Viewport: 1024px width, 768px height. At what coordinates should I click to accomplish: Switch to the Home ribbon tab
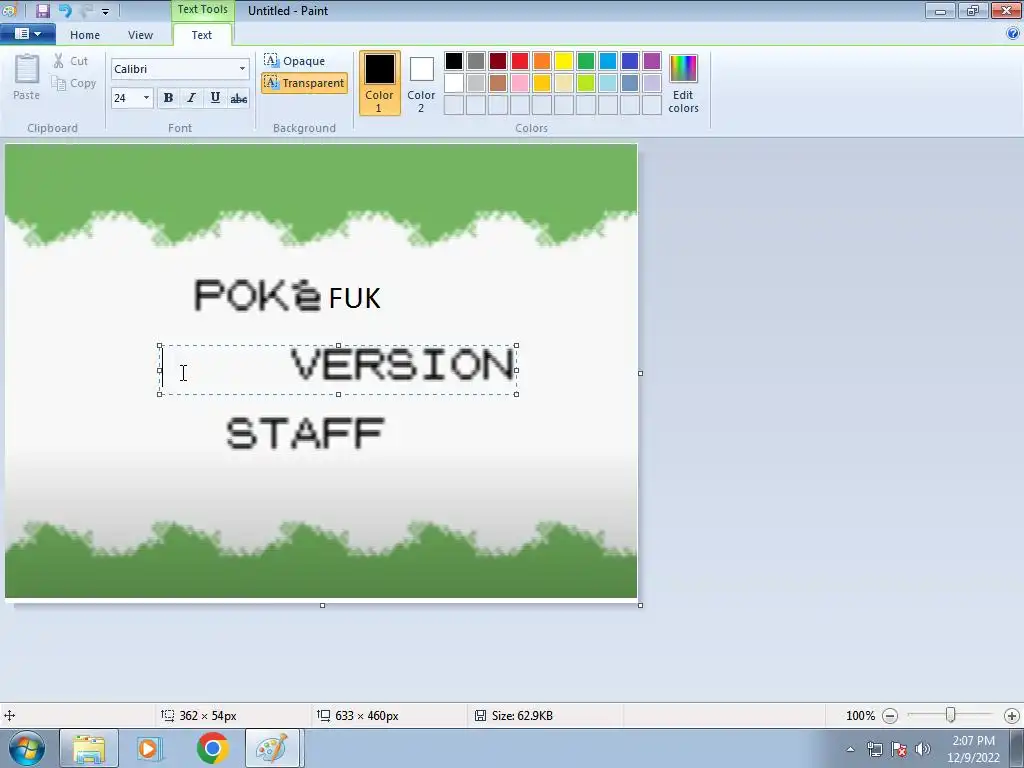[x=85, y=35]
